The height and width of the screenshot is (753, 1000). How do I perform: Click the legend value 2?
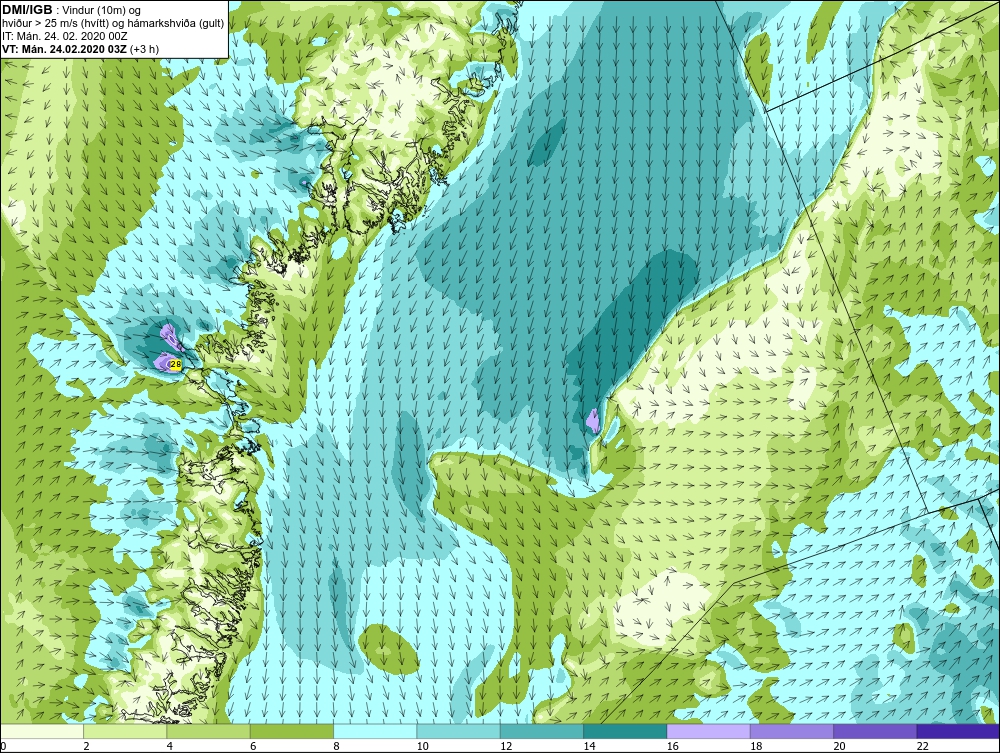coord(86,746)
